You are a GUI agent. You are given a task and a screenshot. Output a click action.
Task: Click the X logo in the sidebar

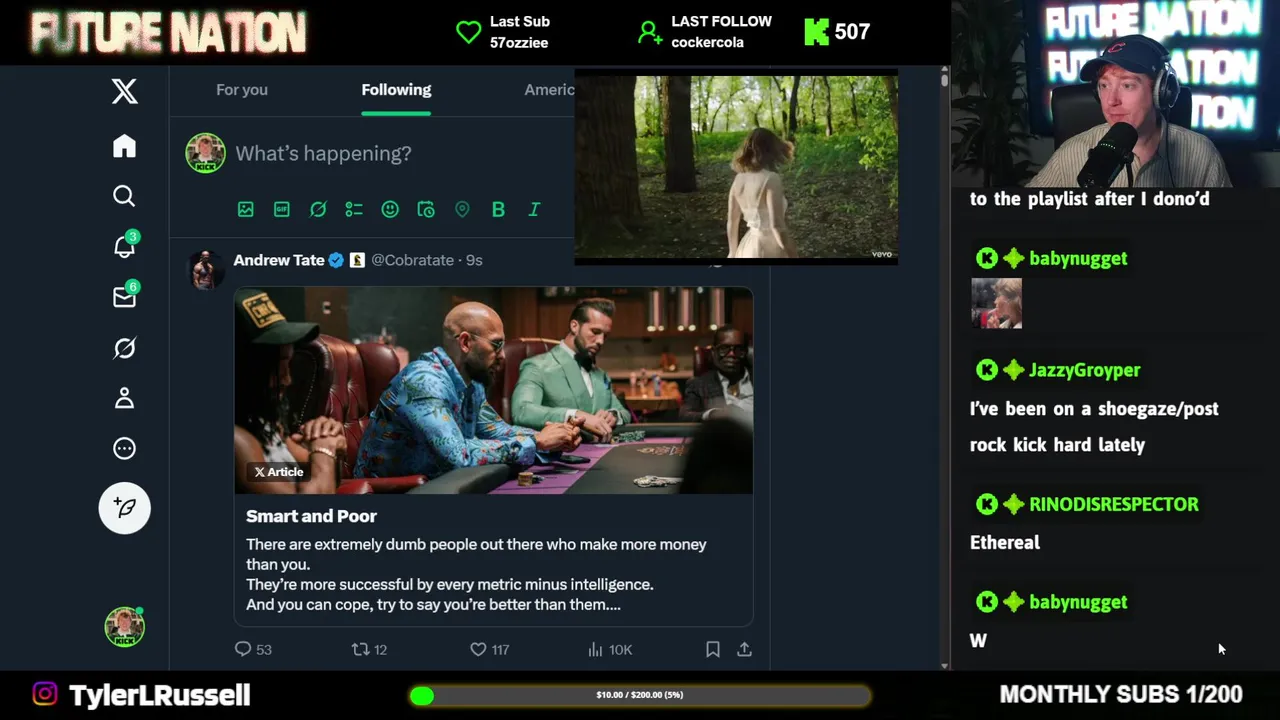tap(124, 91)
